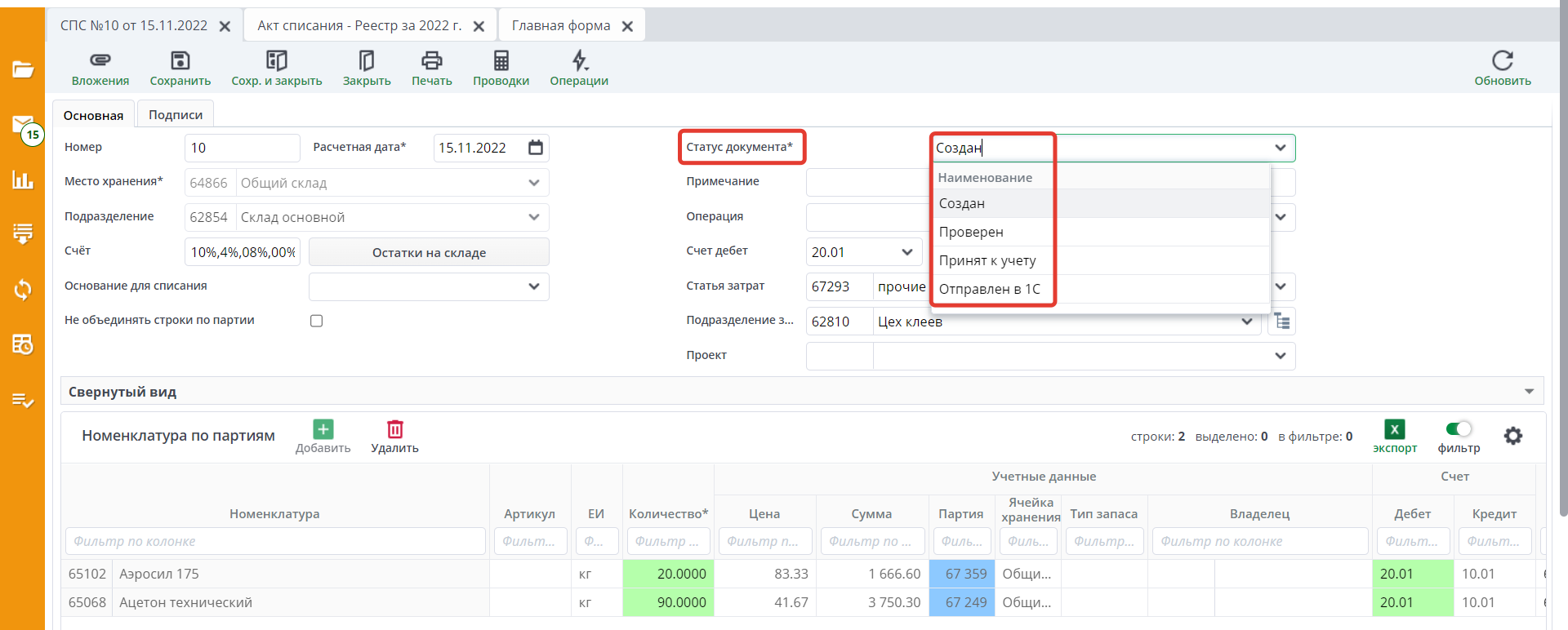1568x630 pixels.
Task: Switch to the Подписи tab
Action: pyautogui.click(x=176, y=115)
